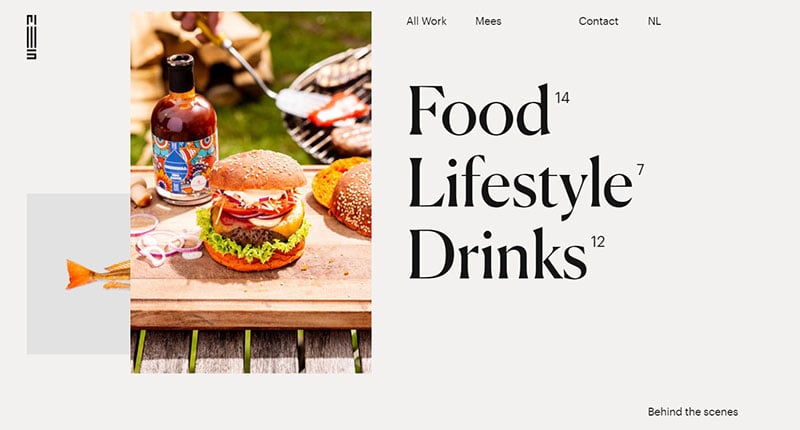Click the gray panel behind the photo

pyautogui.click(x=78, y=273)
